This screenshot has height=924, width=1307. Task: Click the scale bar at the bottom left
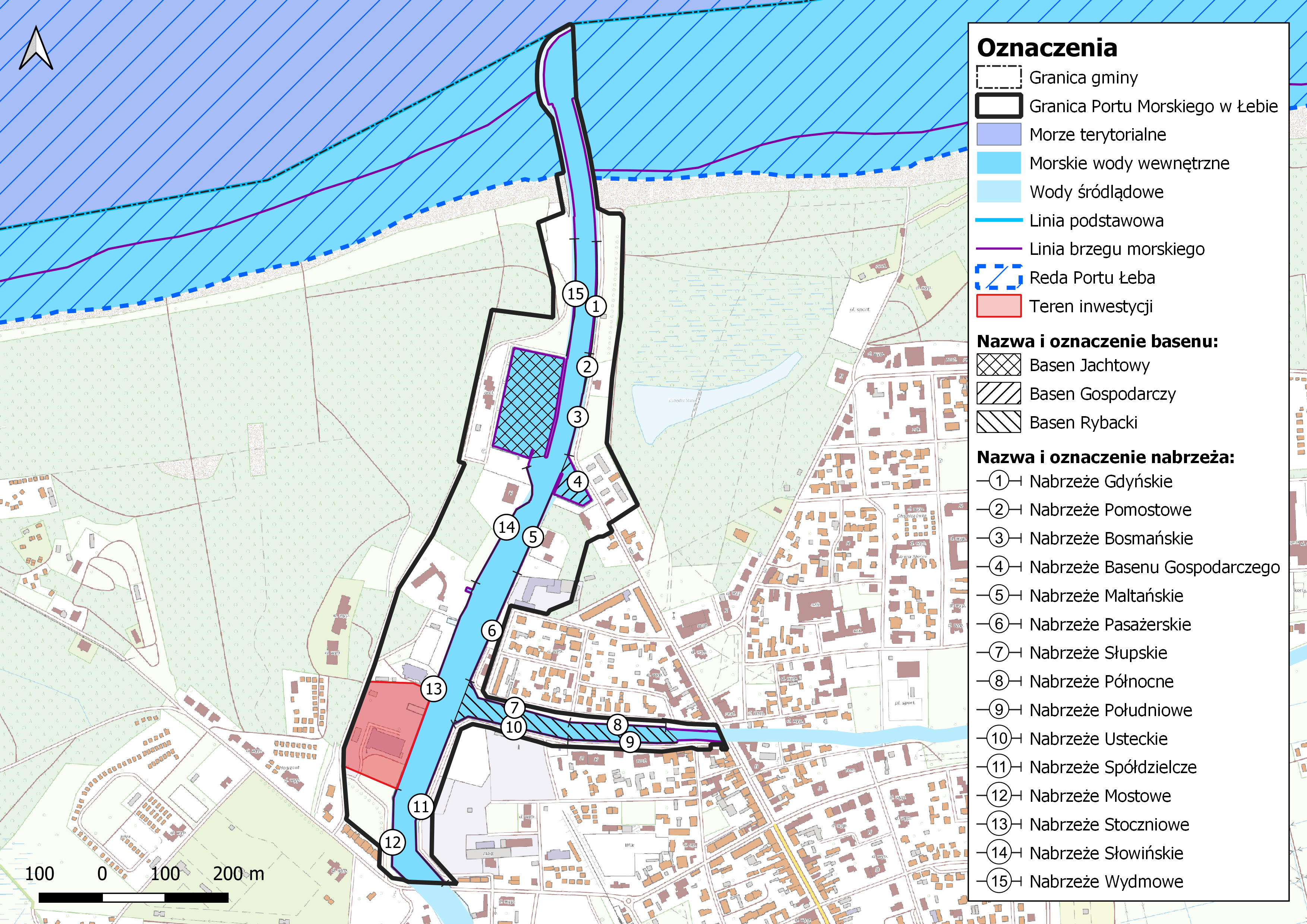(x=133, y=898)
